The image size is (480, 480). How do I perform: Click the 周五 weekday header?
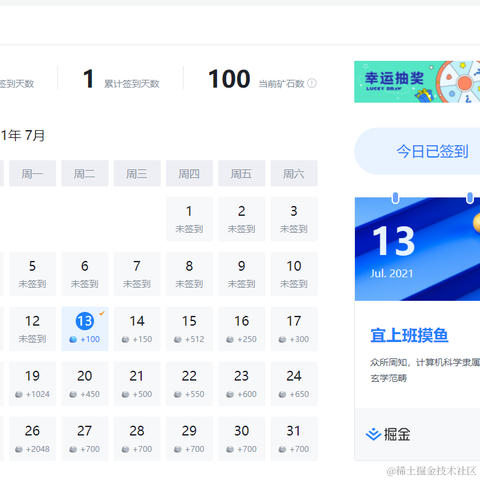(x=242, y=173)
